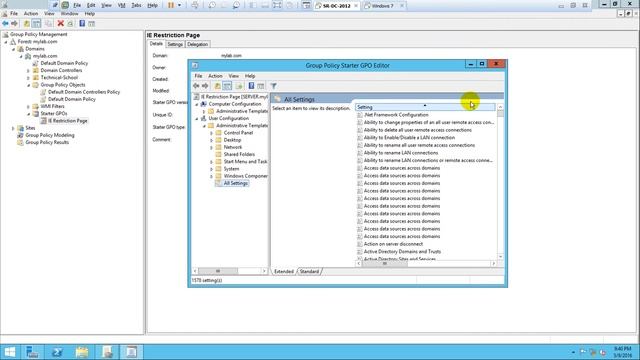640x360 pixels.
Task: Switch to the Delegation tab of IE Restriction Page
Action: [198, 44]
